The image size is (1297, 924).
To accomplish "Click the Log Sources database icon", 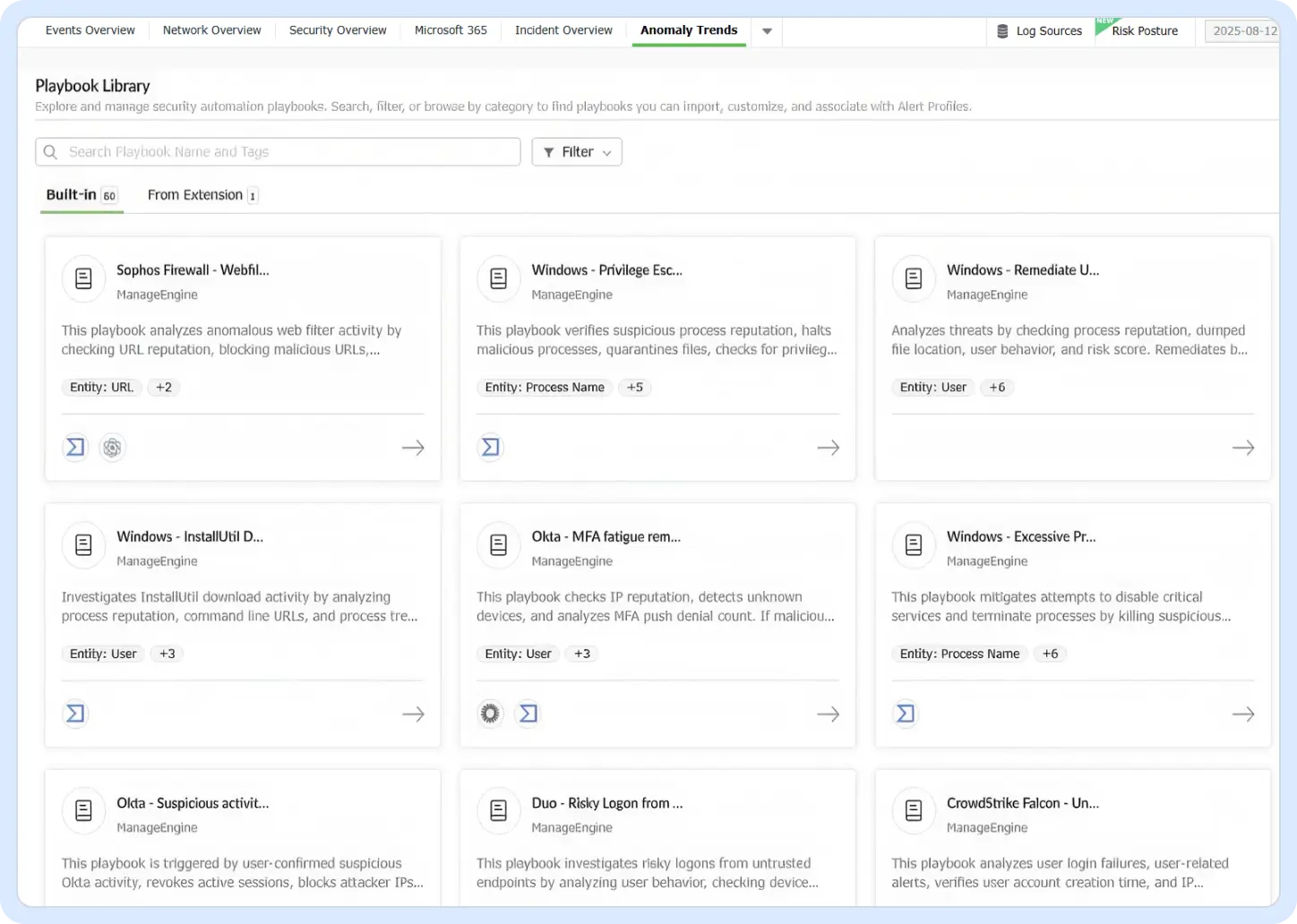I will point(1002,30).
